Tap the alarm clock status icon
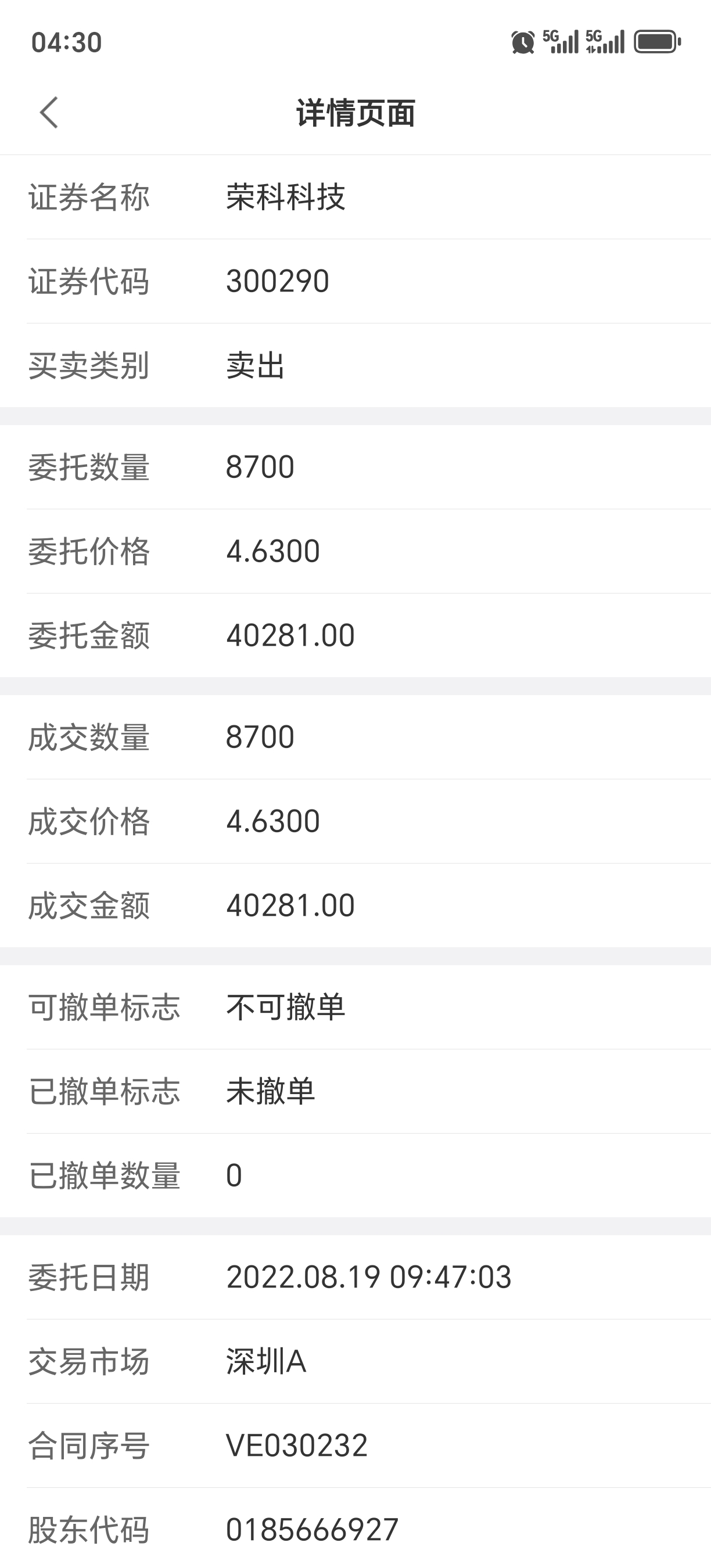The height and width of the screenshot is (1568, 711). (523, 42)
